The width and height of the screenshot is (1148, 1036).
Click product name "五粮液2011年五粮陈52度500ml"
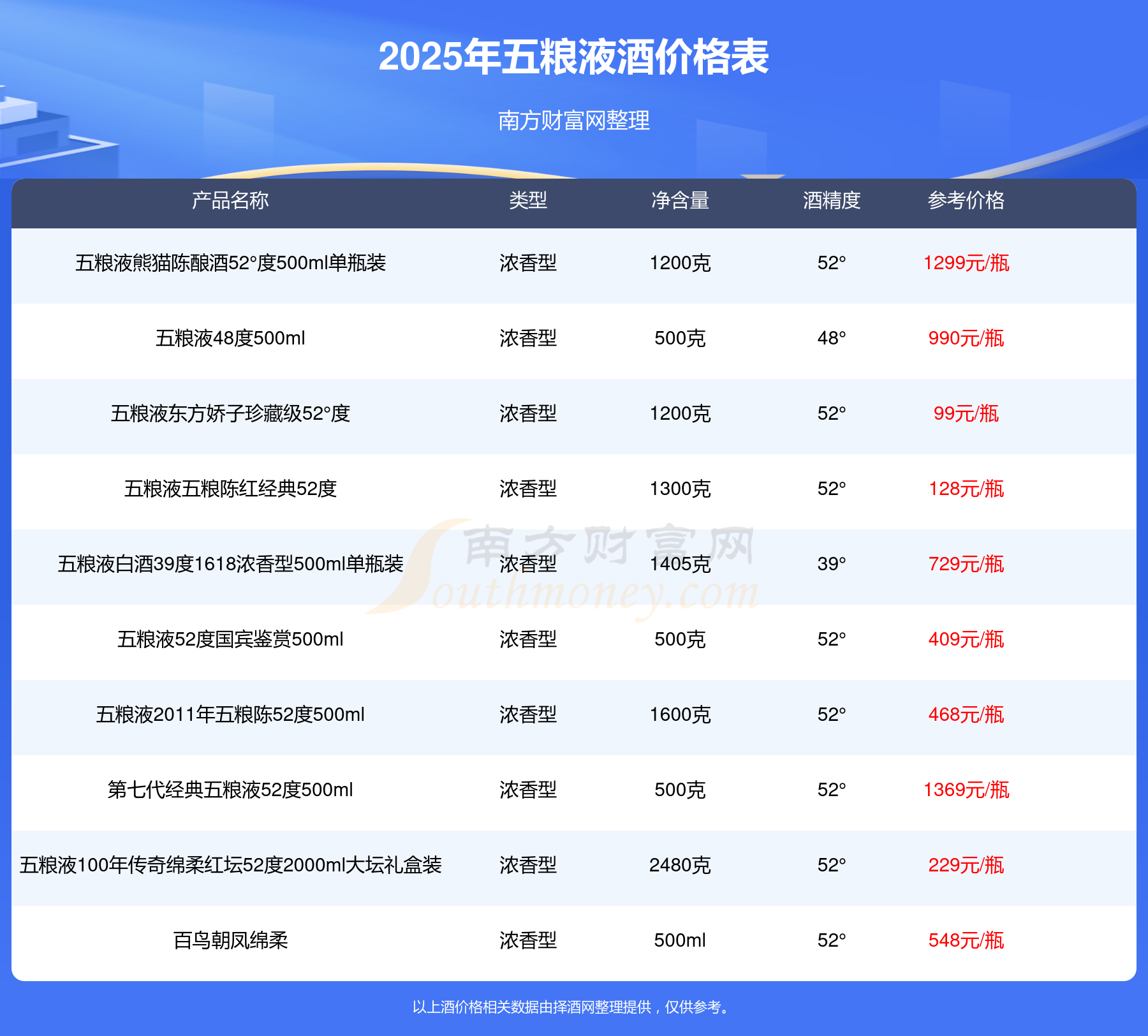(x=230, y=714)
